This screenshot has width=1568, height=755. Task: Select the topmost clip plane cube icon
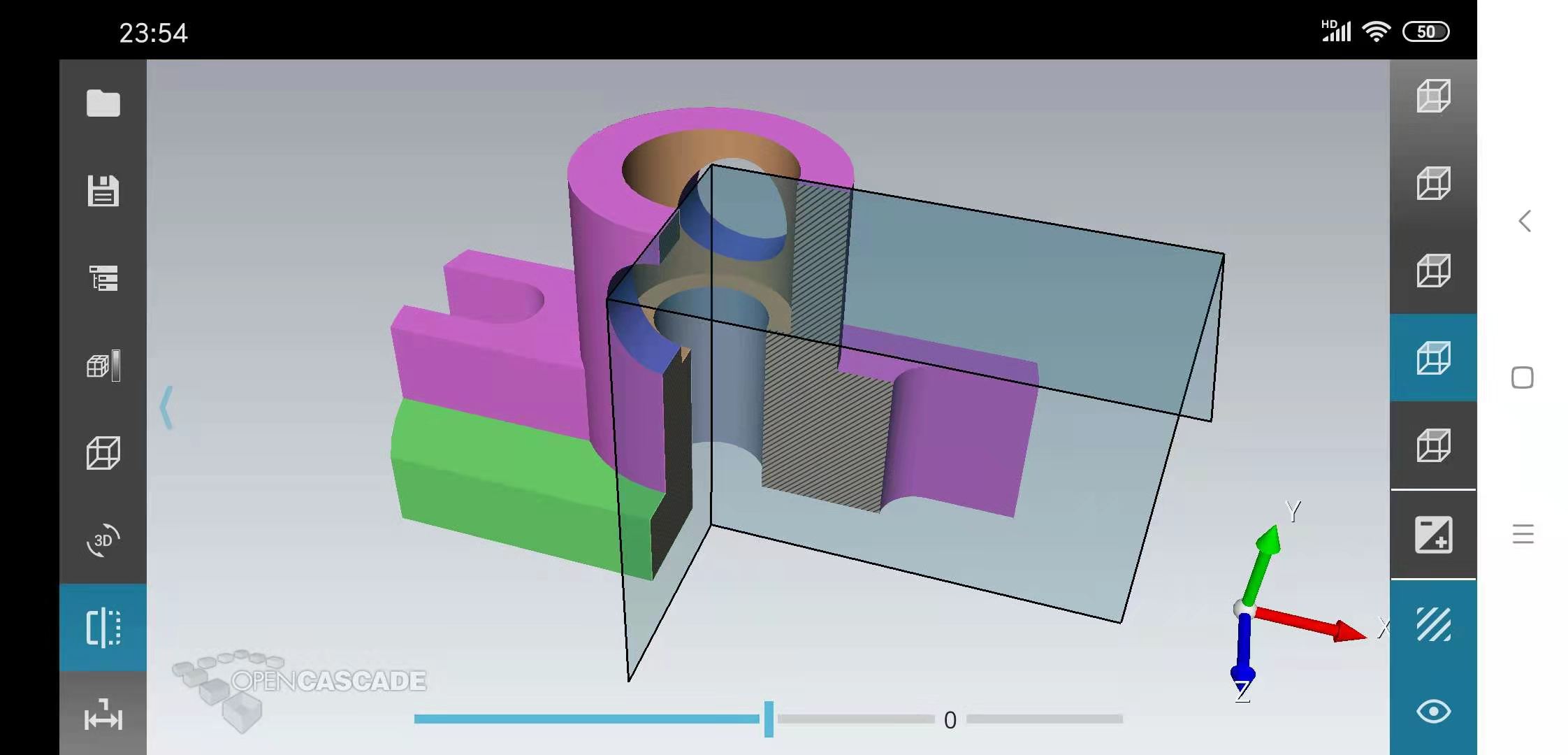tap(1433, 96)
